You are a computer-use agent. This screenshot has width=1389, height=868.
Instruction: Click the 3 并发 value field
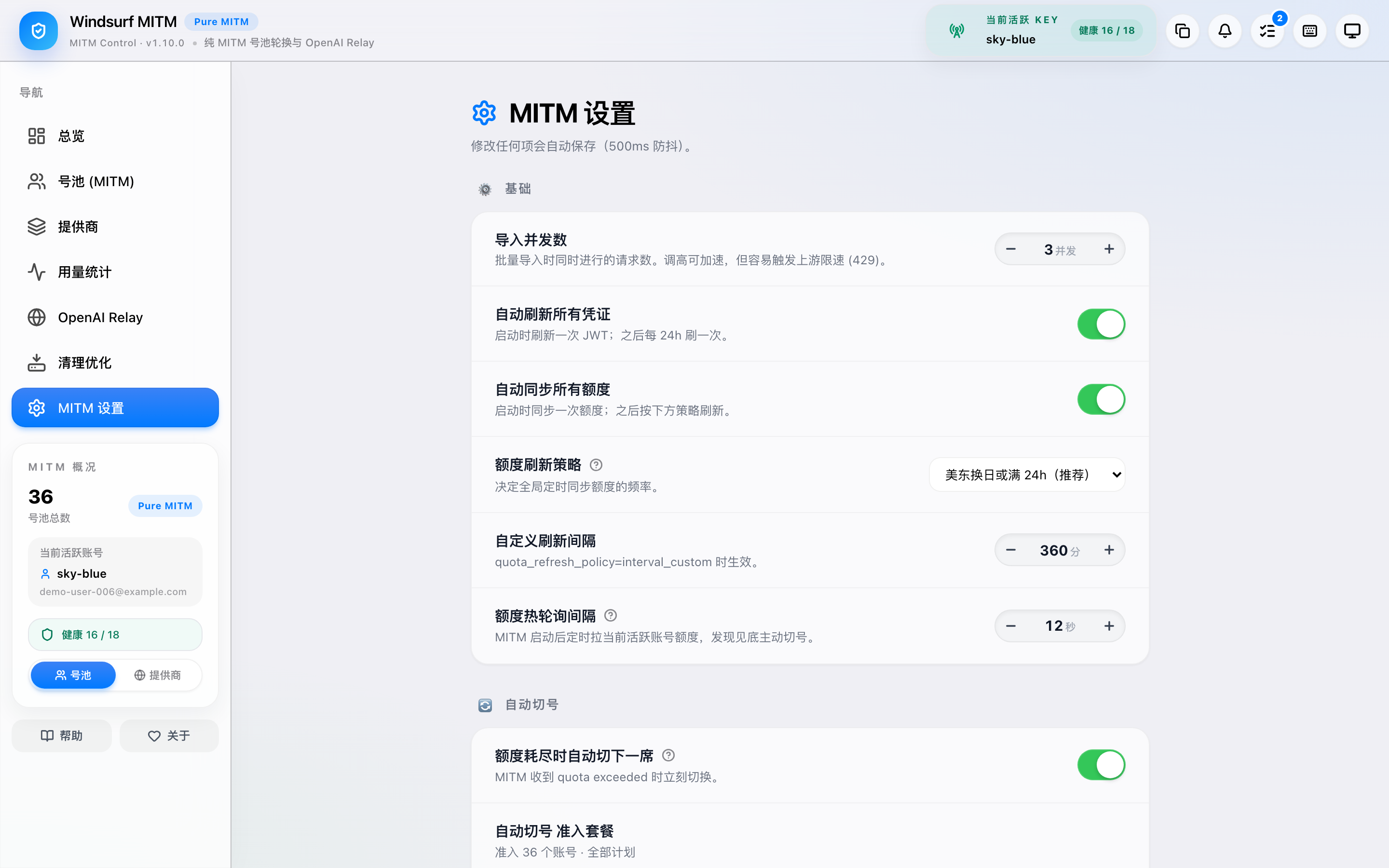point(1060,249)
